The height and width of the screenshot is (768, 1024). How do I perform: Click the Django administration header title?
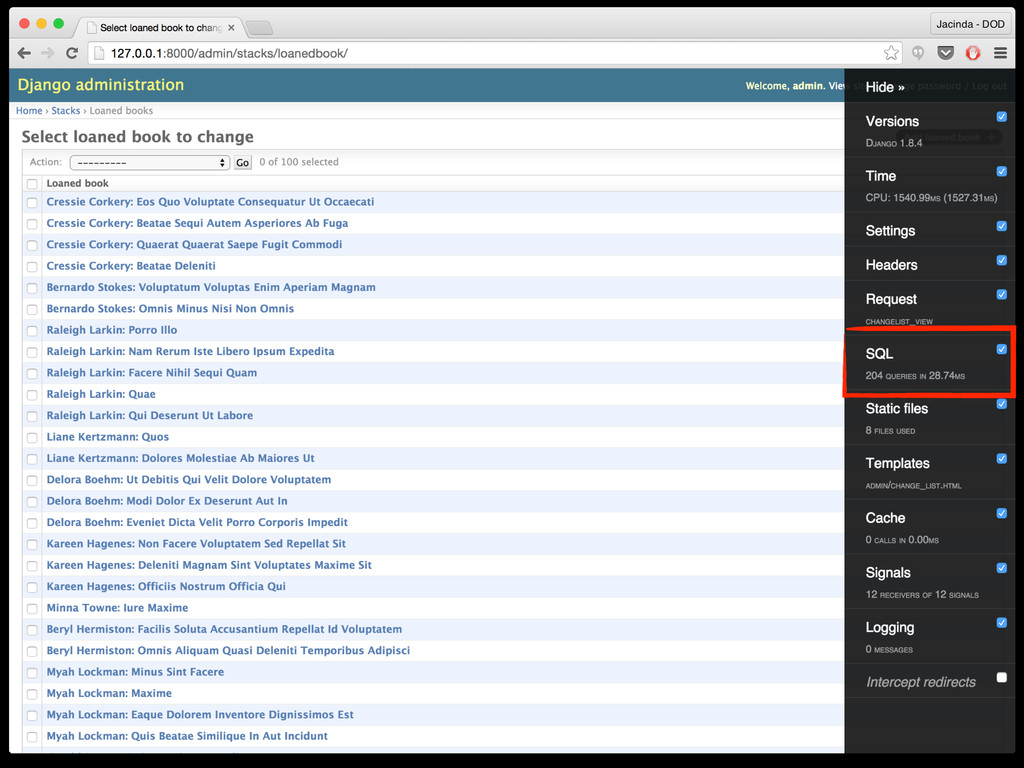101,85
